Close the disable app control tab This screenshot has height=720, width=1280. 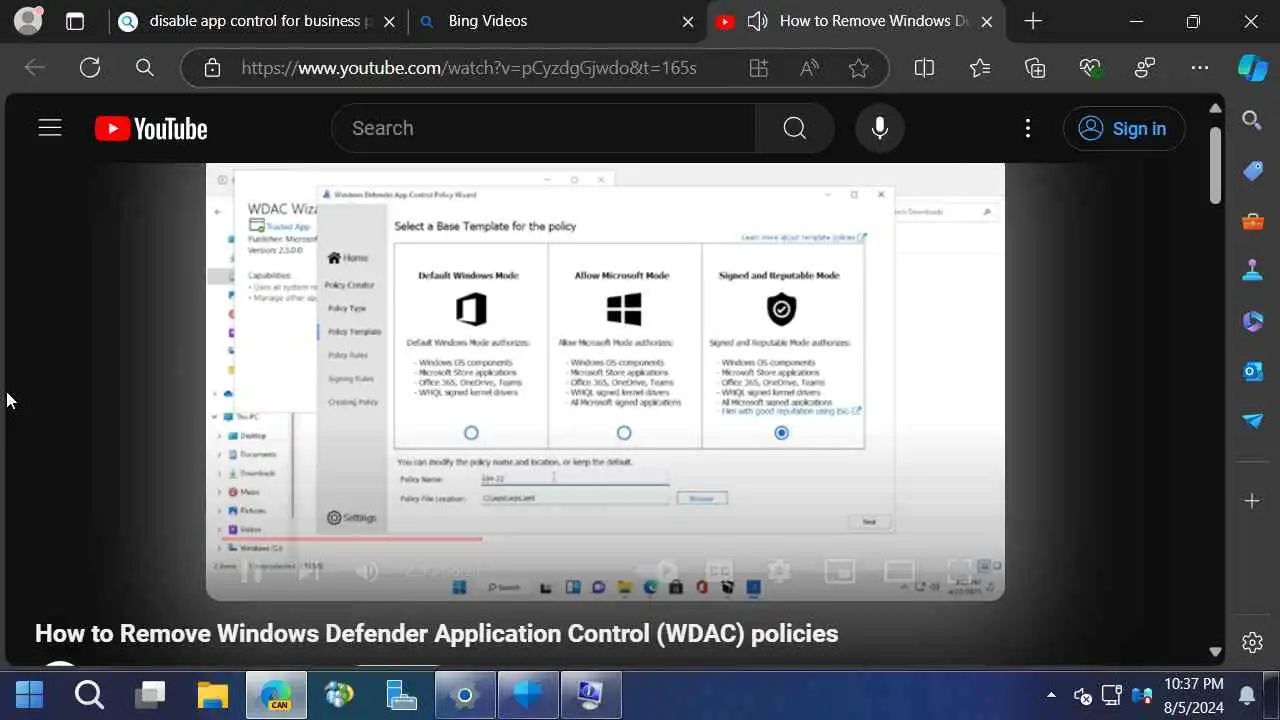389,21
